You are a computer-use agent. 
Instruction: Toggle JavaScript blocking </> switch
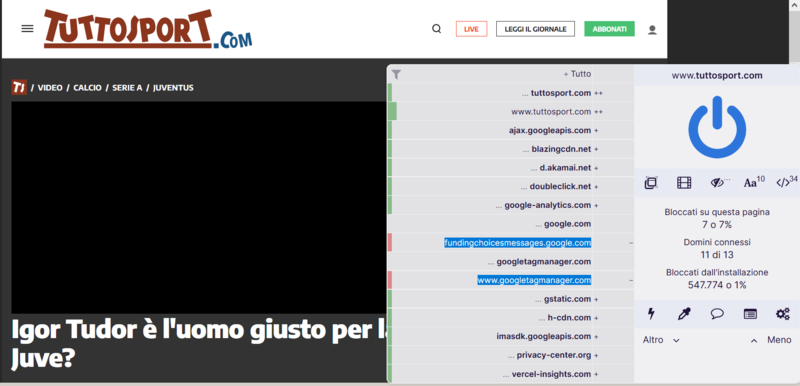coord(786,183)
